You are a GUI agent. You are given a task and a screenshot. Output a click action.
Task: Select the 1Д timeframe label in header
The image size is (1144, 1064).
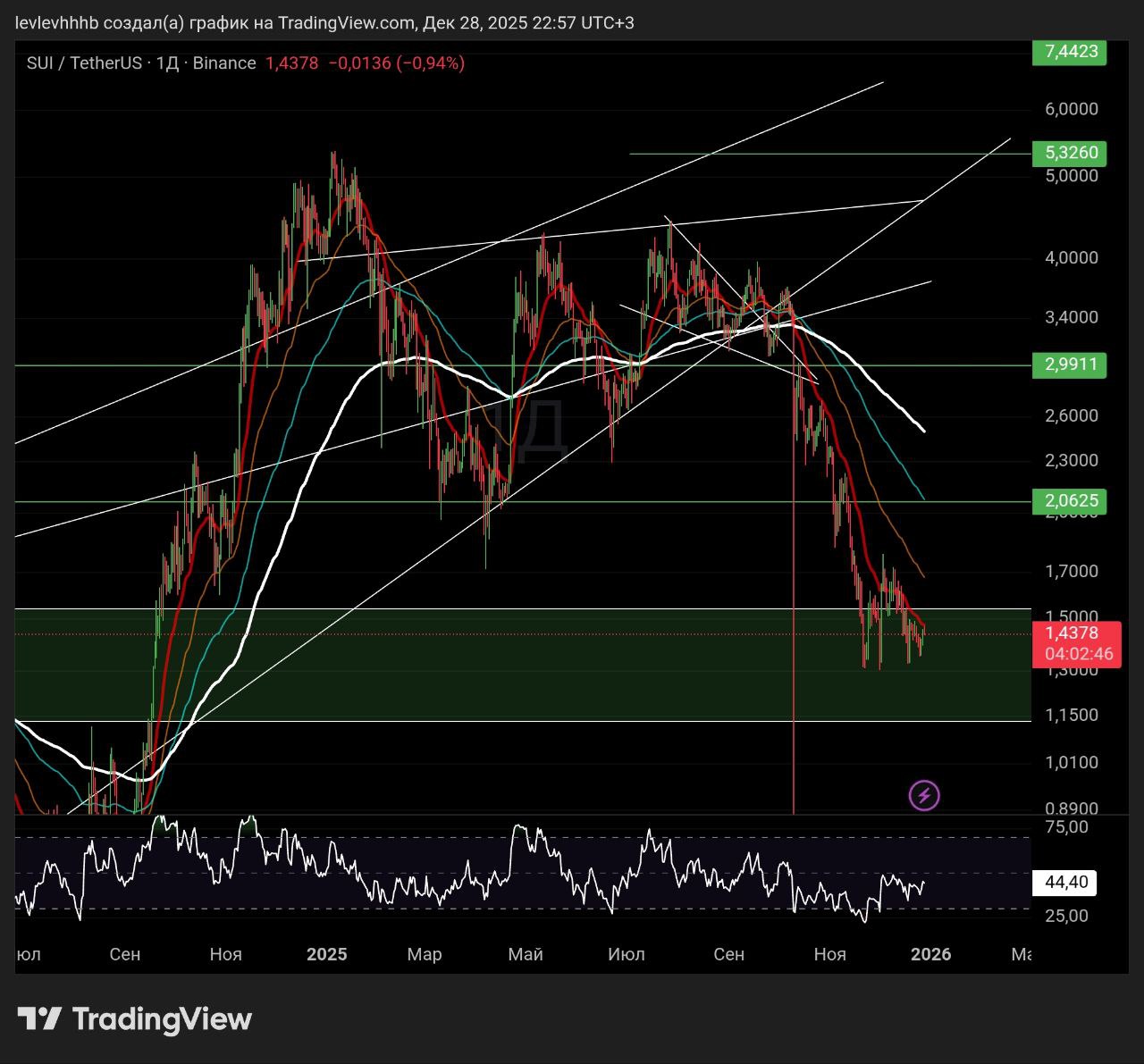point(167,63)
